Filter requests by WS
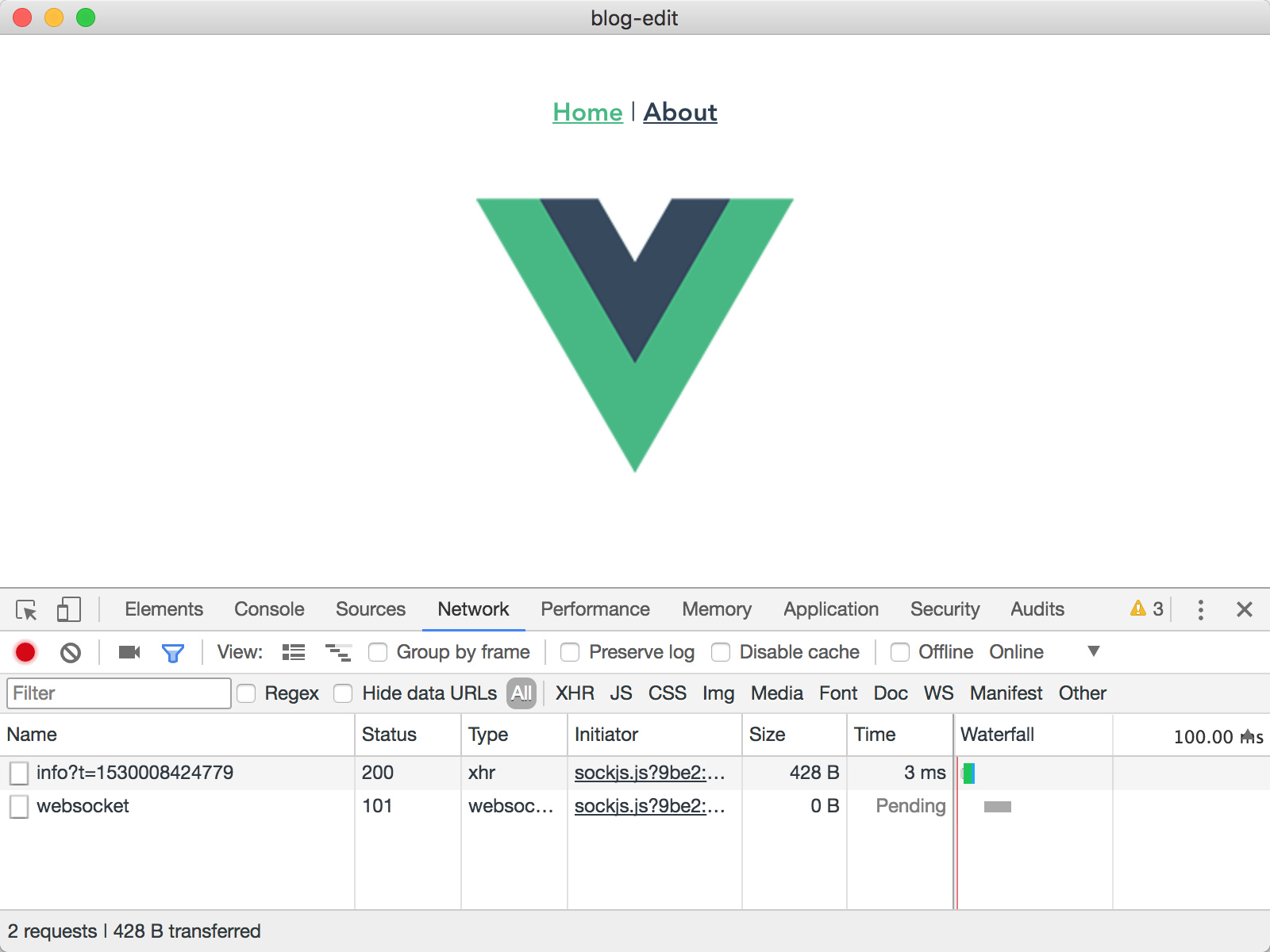Image resolution: width=1270 pixels, height=952 pixels. tap(939, 693)
